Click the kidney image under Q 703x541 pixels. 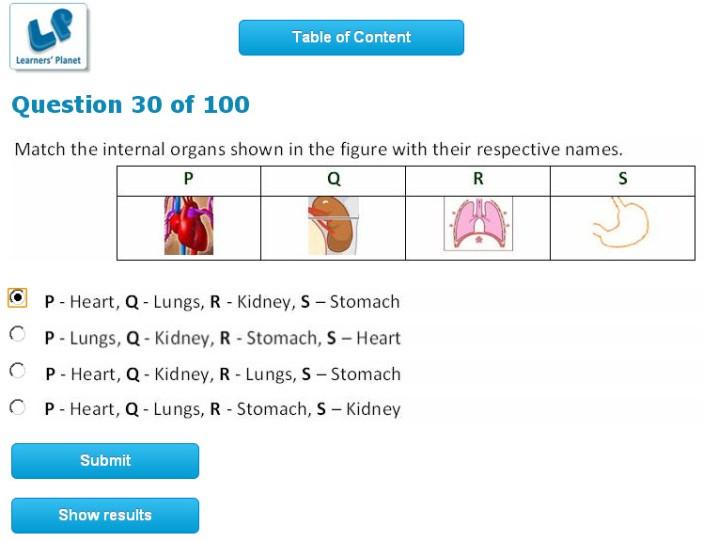coord(332,226)
